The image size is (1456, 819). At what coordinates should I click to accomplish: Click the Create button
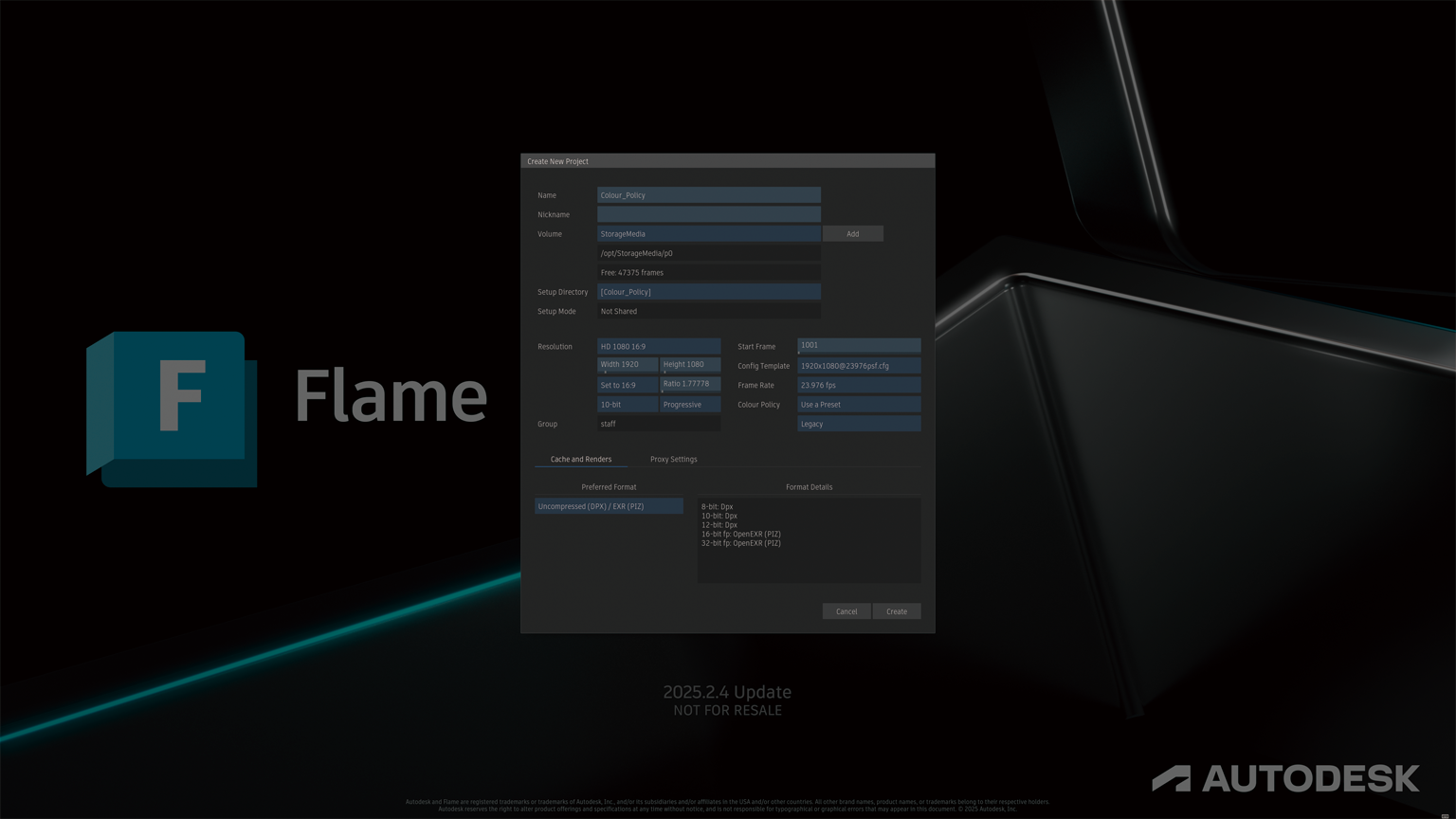(897, 611)
